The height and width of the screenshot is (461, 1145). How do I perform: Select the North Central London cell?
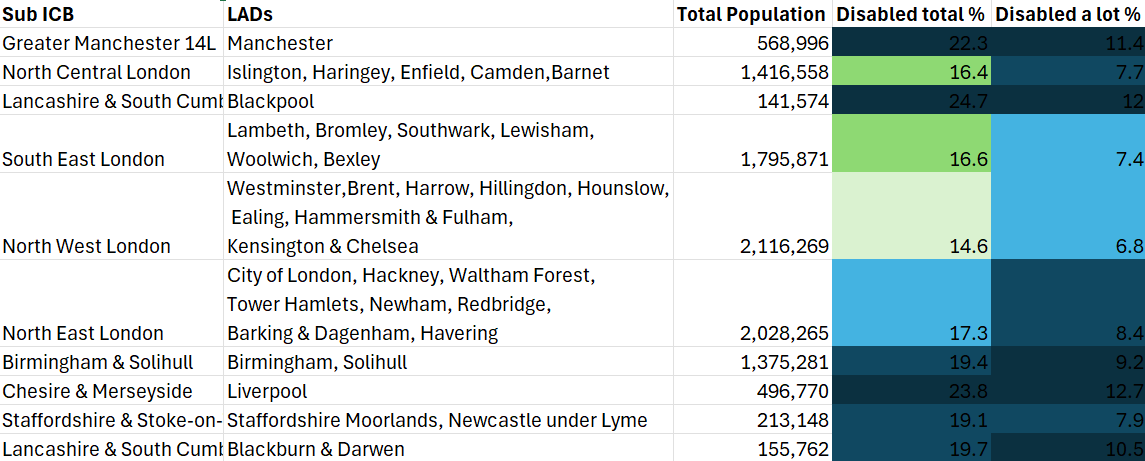tap(112, 72)
